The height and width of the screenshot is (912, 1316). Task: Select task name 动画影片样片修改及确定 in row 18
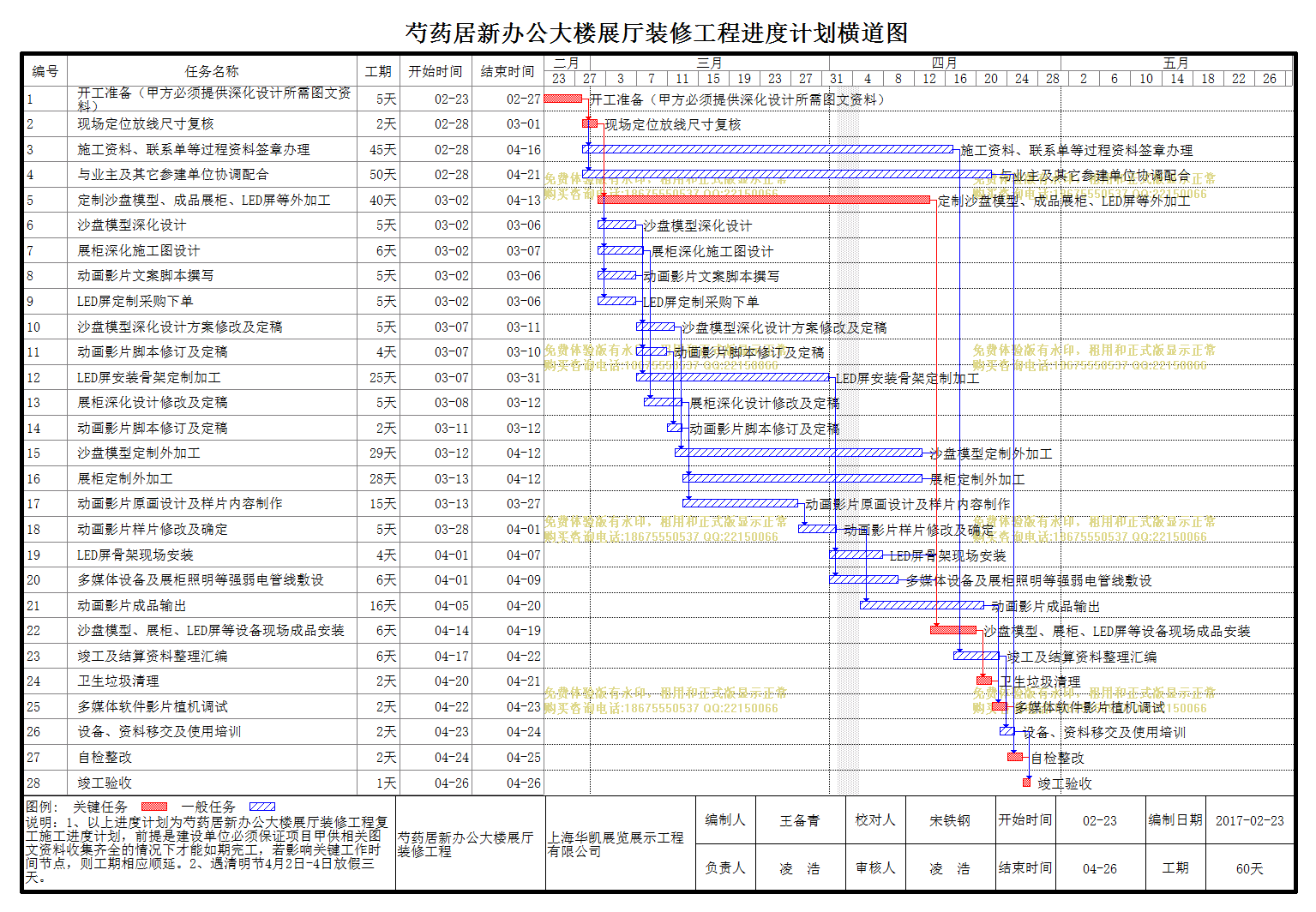coord(152,530)
